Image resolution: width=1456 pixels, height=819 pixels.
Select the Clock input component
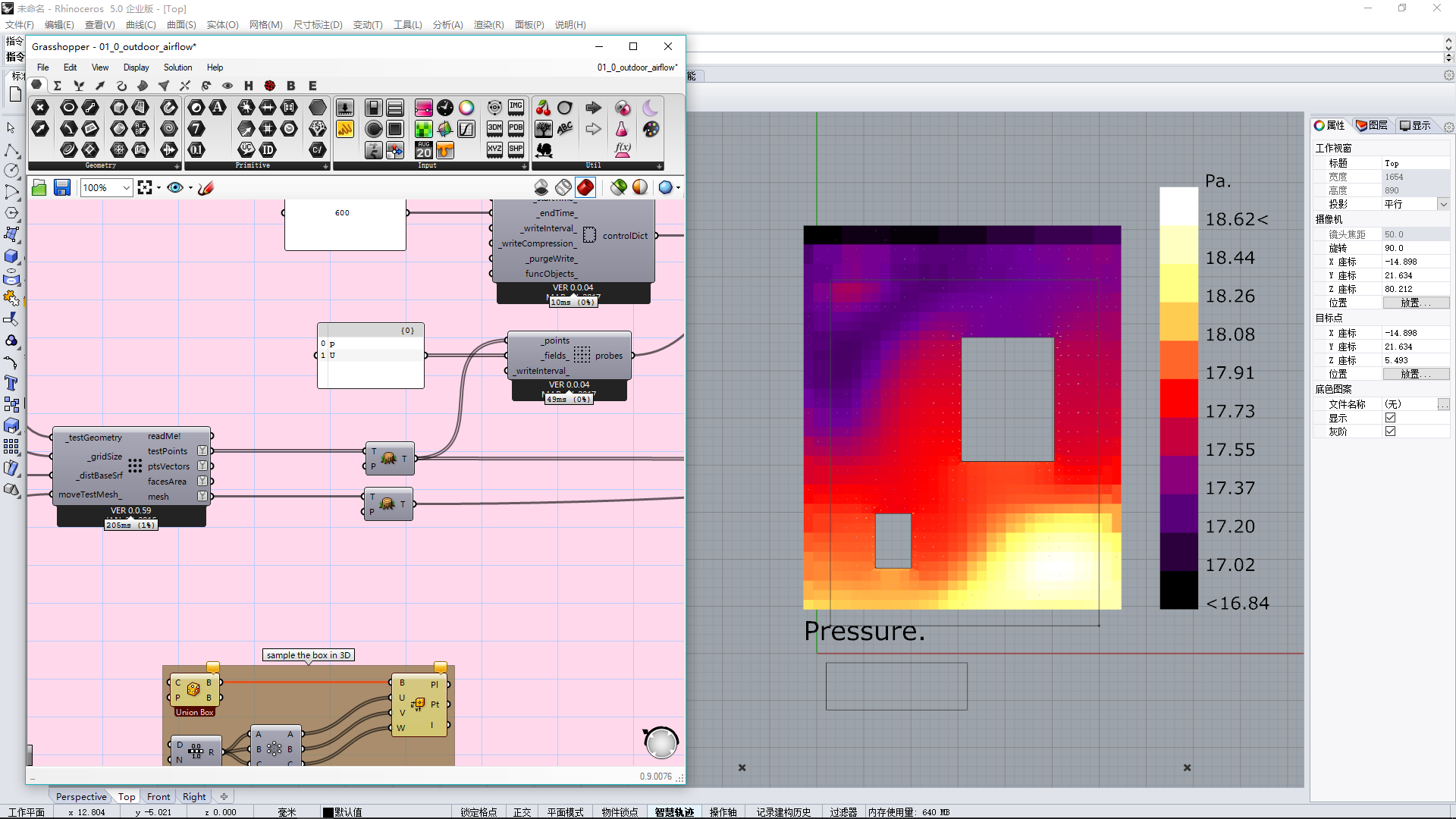click(x=445, y=108)
